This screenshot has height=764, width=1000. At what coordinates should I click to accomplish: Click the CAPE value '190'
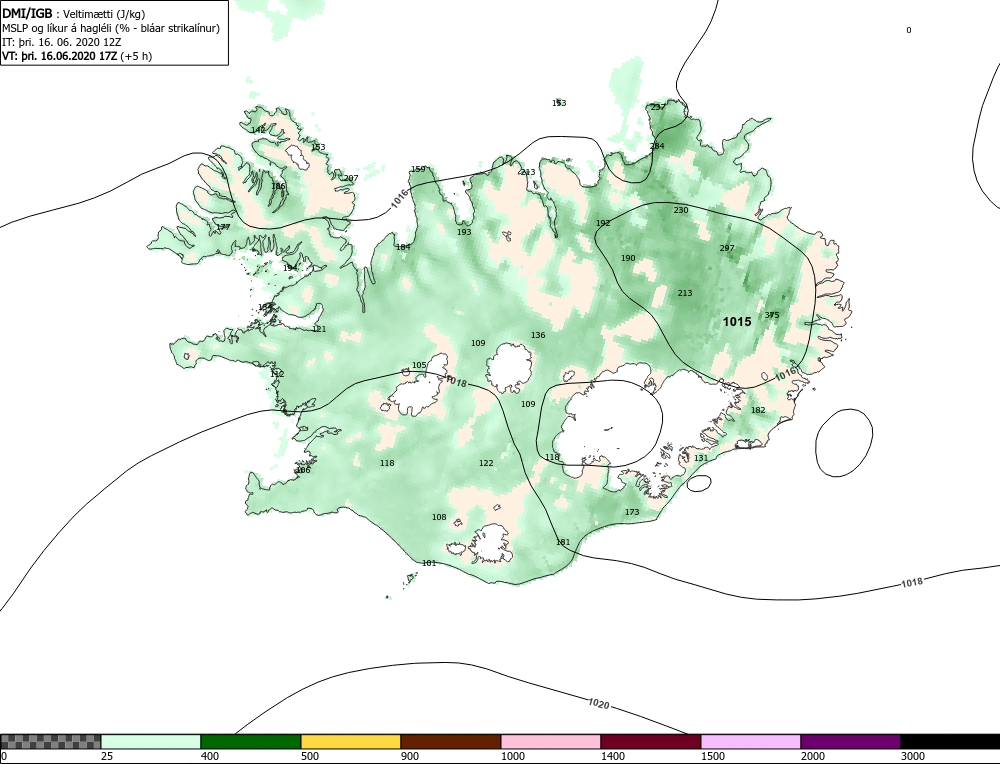(x=628, y=258)
